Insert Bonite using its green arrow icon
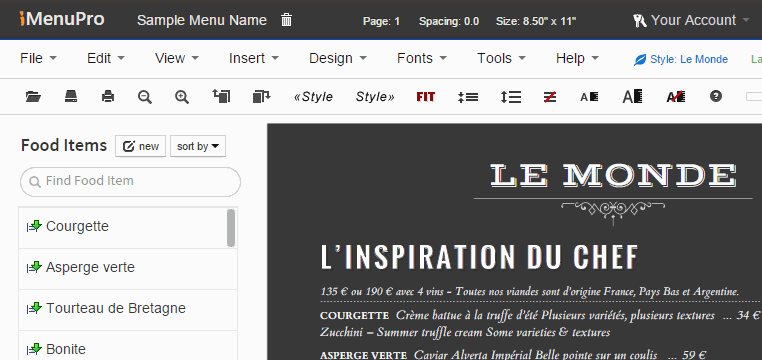The width and height of the screenshot is (762, 360). (34, 348)
